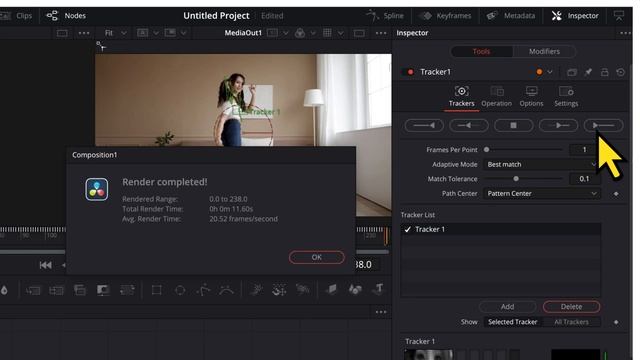Open the Metadata panel
The width and height of the screenshot is (640, 360).
coord(511,16)
